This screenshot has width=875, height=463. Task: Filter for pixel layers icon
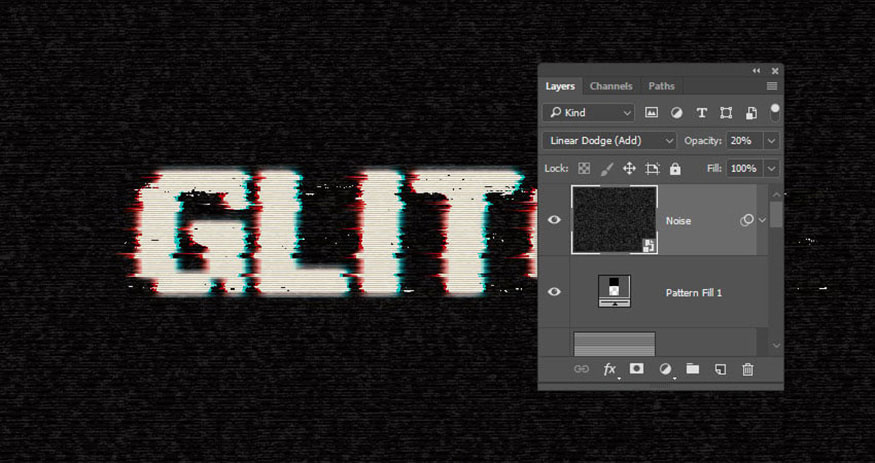click(x=651, y=113)
